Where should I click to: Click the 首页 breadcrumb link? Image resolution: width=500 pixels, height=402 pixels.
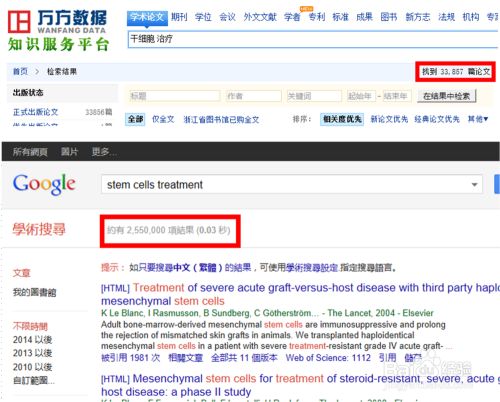click(20, 71)
